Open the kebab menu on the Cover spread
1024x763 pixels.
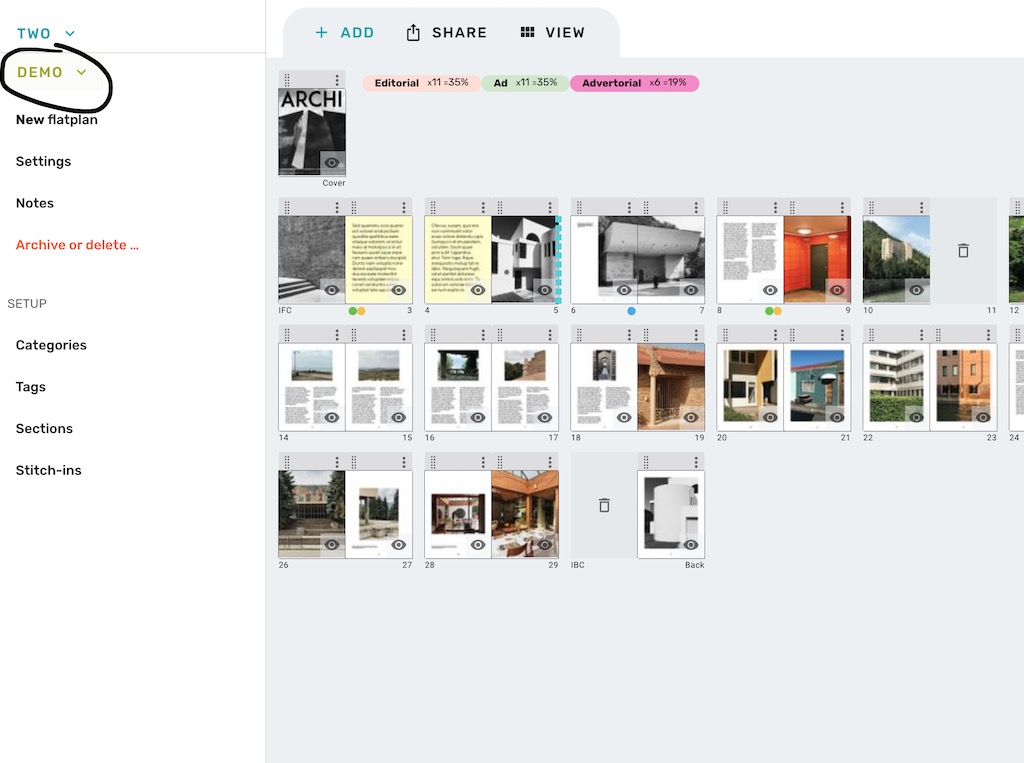[x=337, y=79]
